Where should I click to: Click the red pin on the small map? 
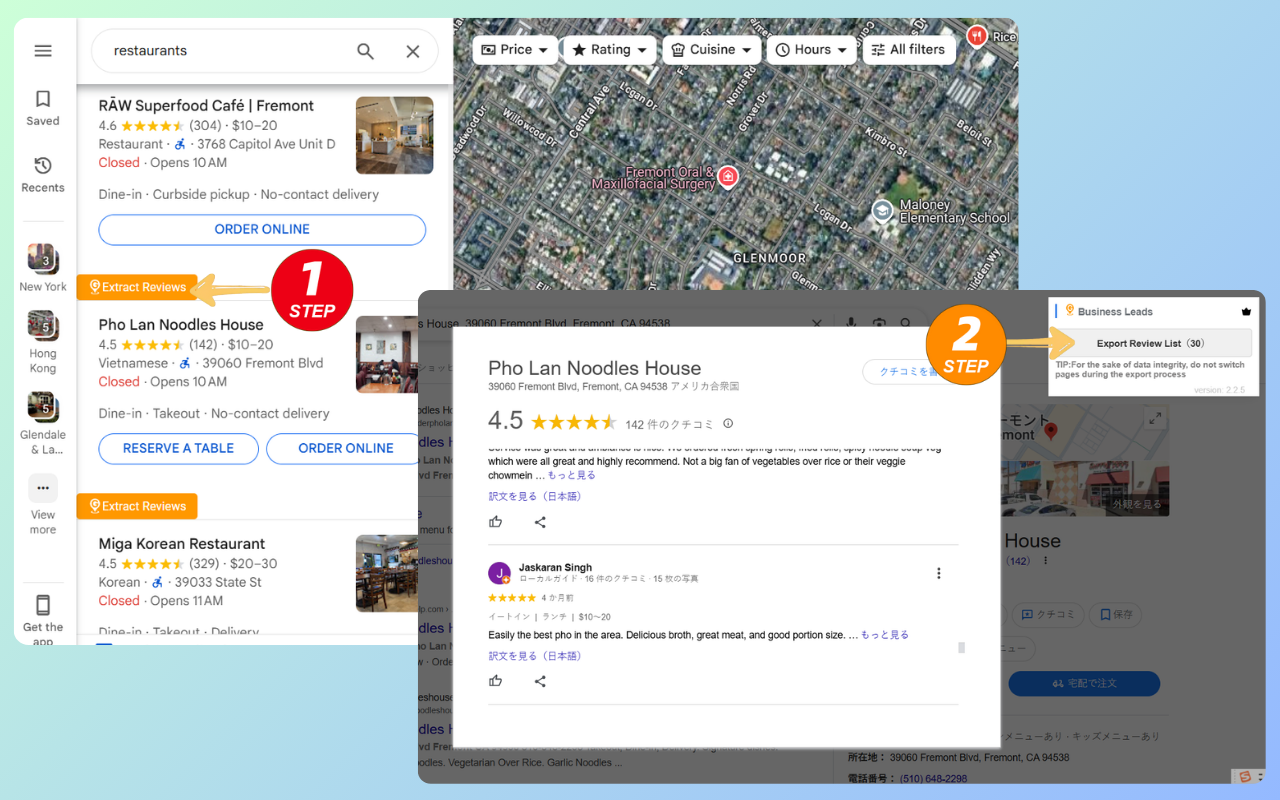(1050, 432)
